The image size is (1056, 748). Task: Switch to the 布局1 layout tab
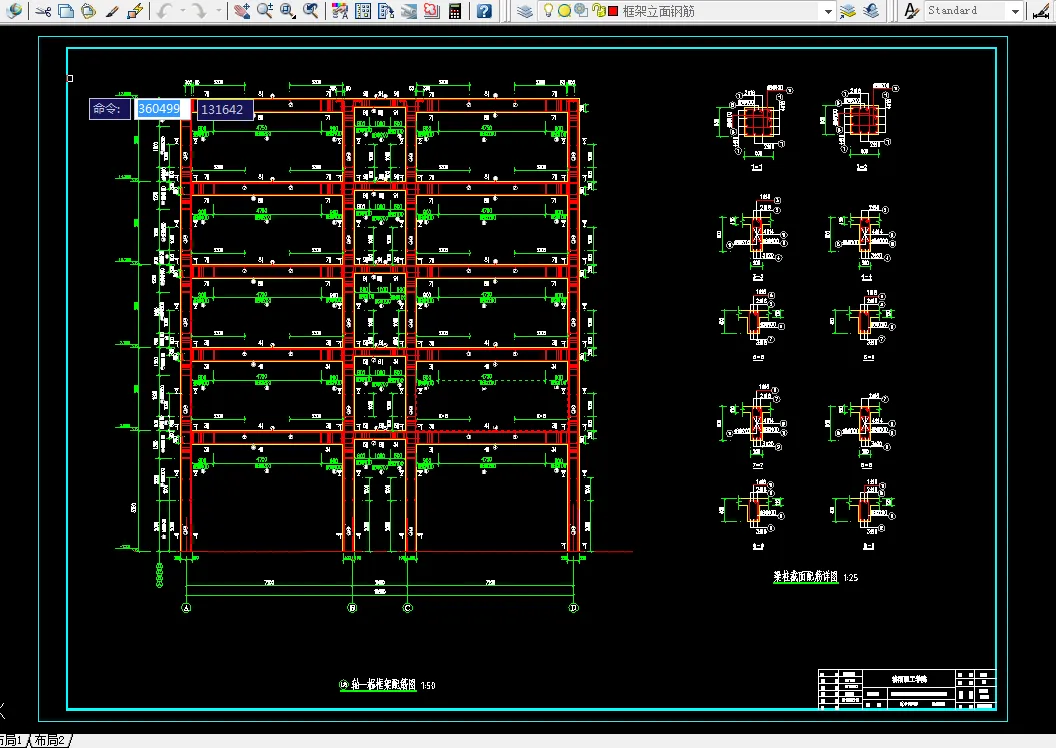(12, 741)
